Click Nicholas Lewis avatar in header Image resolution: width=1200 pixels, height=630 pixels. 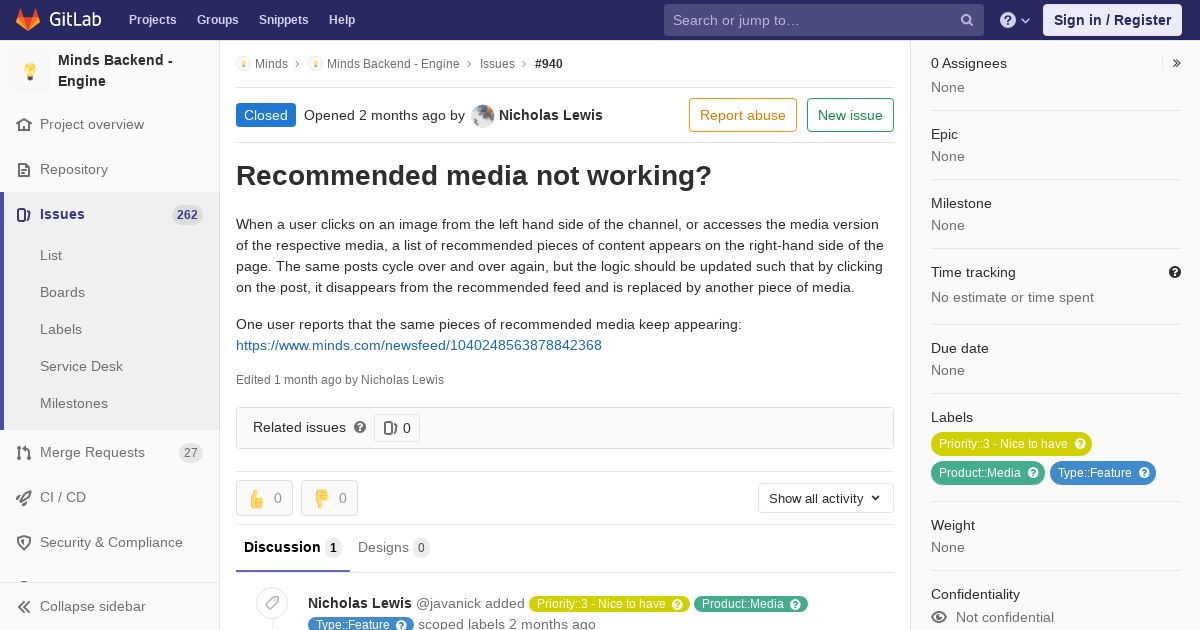coord(483,116)
